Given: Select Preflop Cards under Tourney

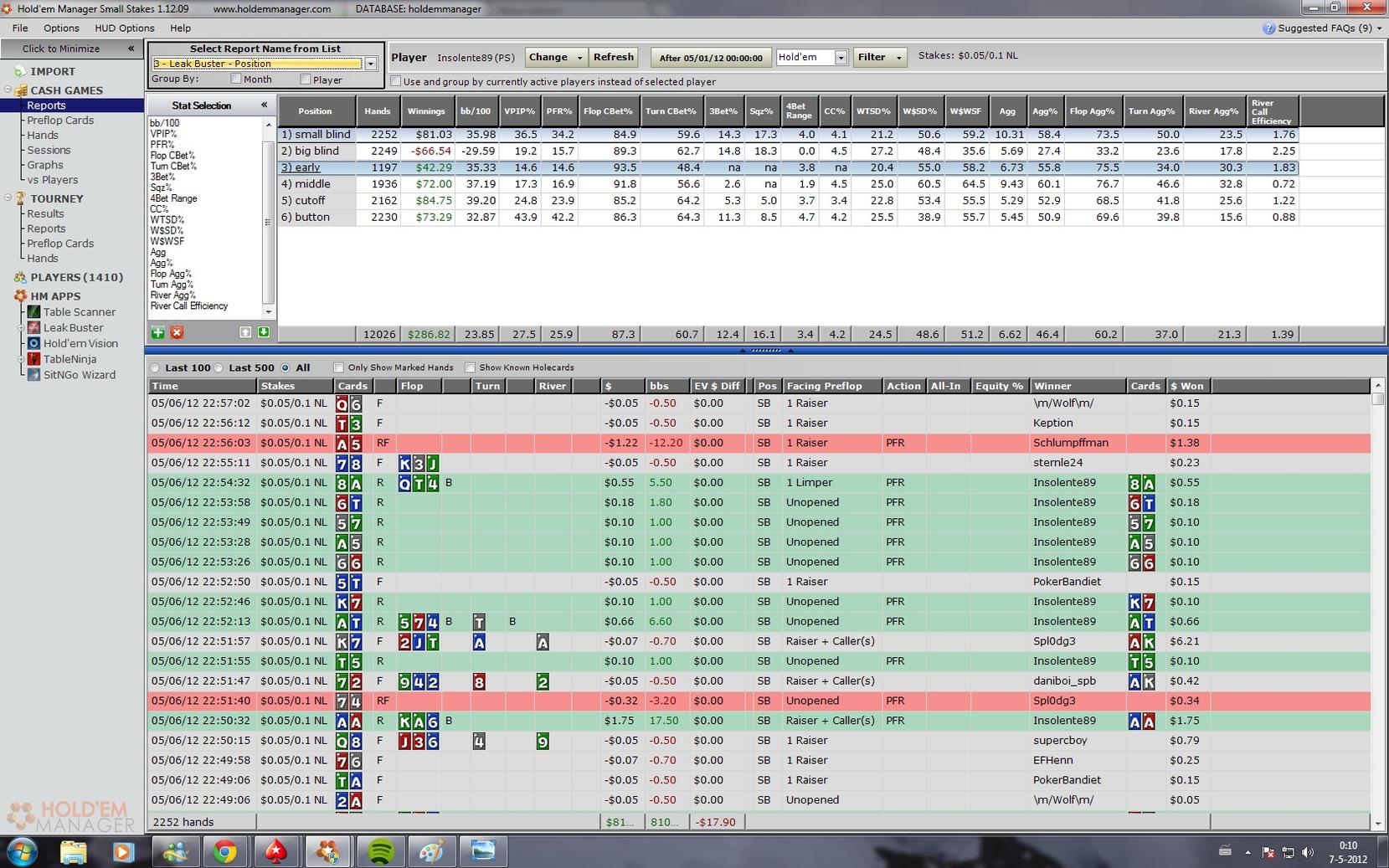Looking at the screenshot, I should click(59, 244).
